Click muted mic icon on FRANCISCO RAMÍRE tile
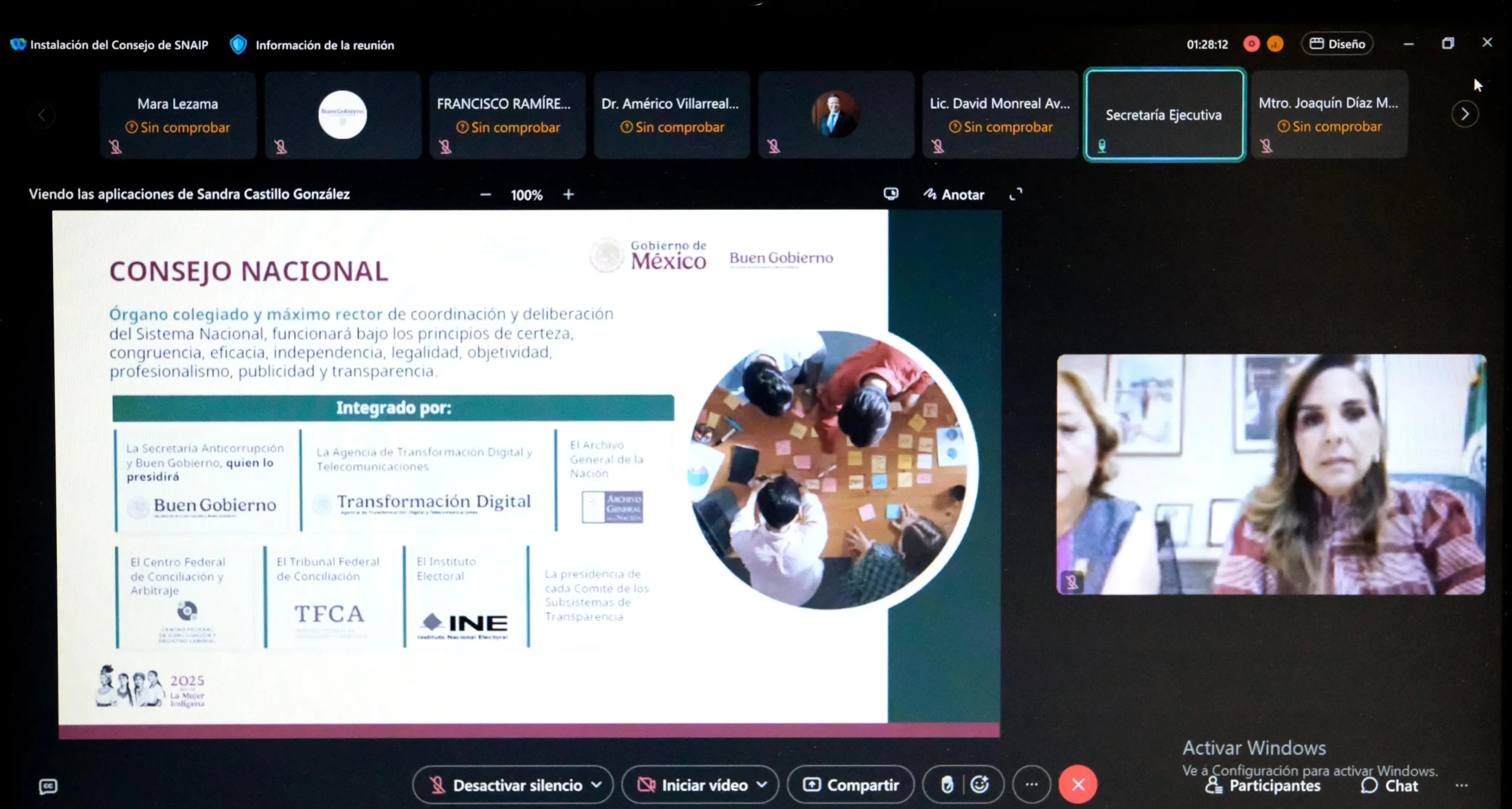Screen dimensions: 1512x809 pyautogui.click(x=445, y=146)
